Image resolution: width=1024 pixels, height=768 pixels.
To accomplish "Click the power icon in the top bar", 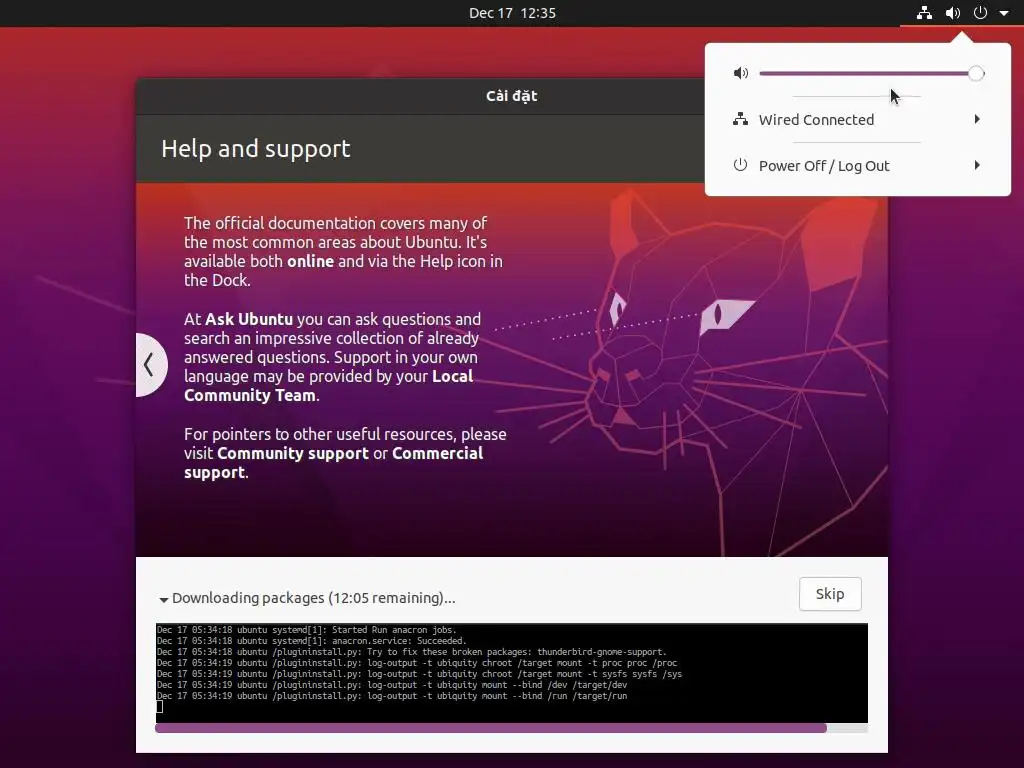I will click(980, 12).
